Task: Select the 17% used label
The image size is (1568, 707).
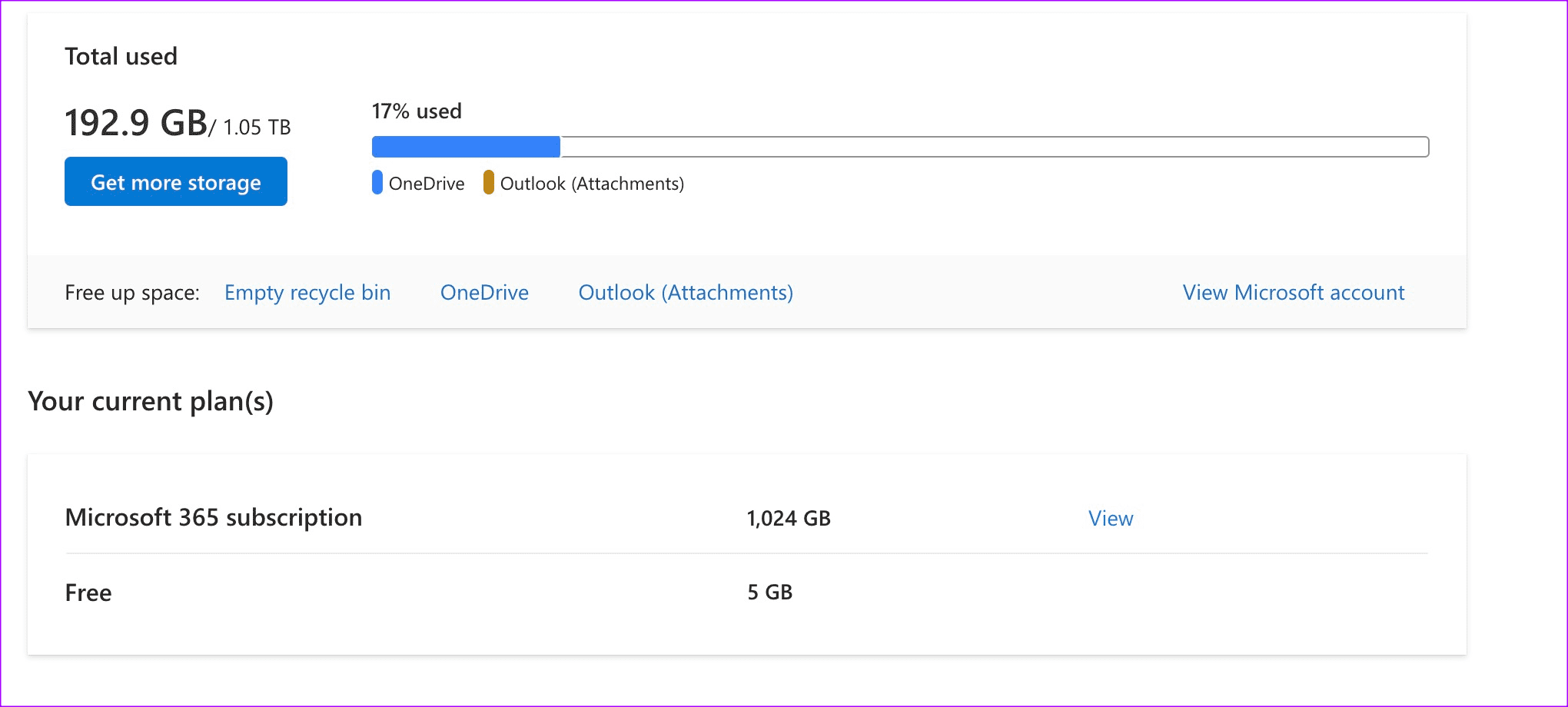Action: 416,111
